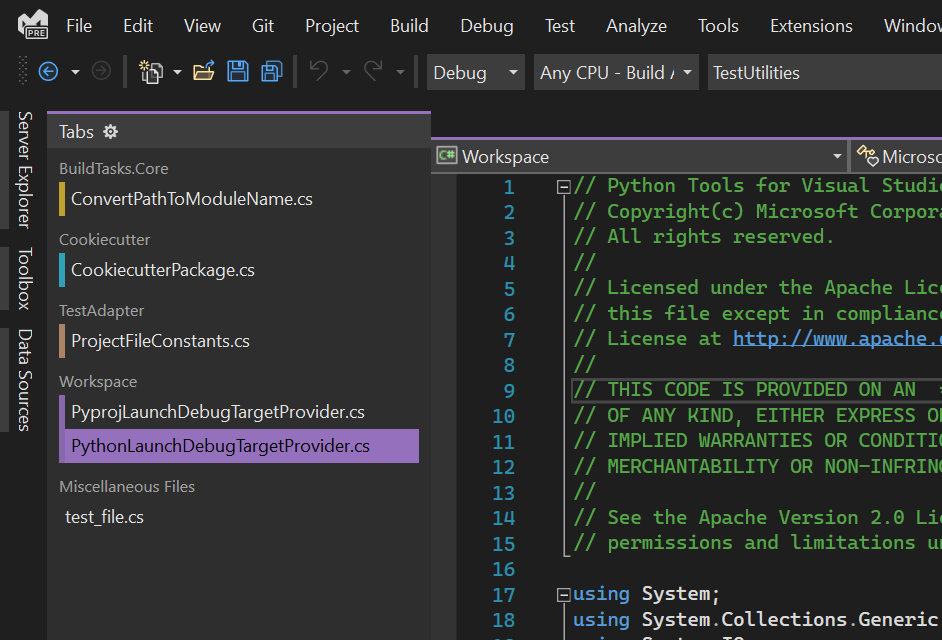Open the Git menu
942x640 pixels.
tap(263, 26)
